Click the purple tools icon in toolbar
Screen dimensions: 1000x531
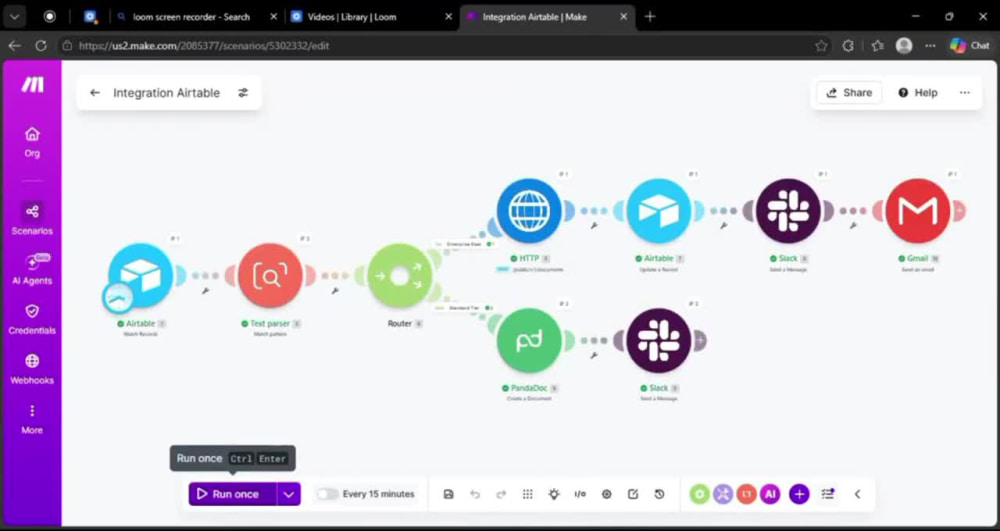coord(723,494)
